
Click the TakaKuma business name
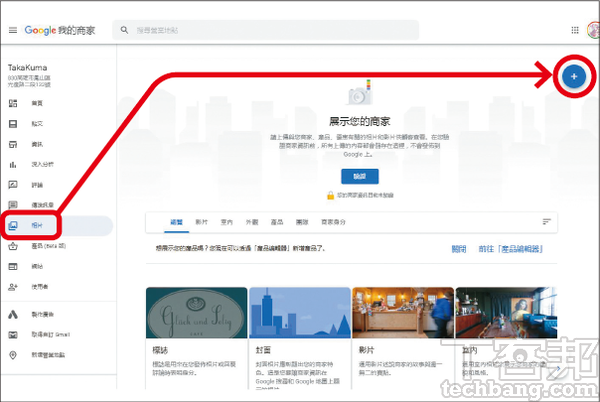[x=28, y=68]
